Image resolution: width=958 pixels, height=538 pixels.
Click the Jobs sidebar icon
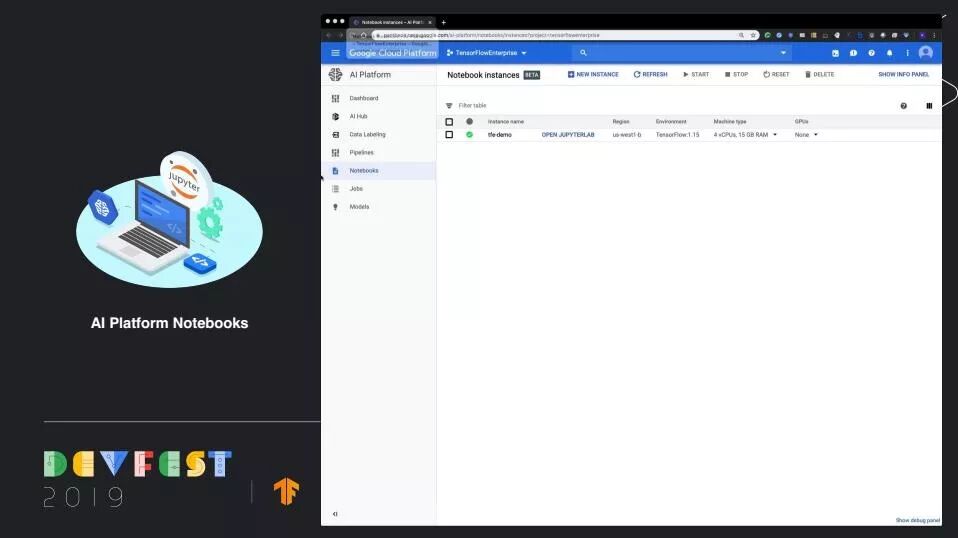[x=335, y=189]
